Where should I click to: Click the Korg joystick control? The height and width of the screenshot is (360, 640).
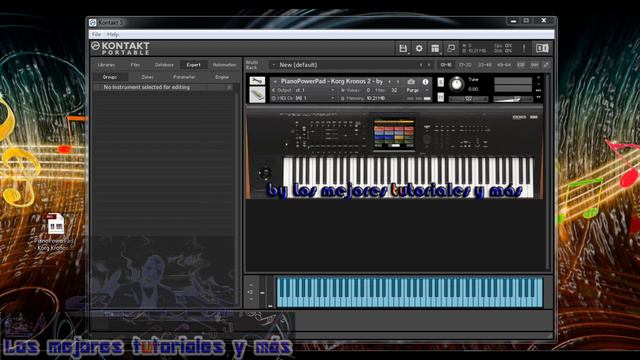click(264, 173)
